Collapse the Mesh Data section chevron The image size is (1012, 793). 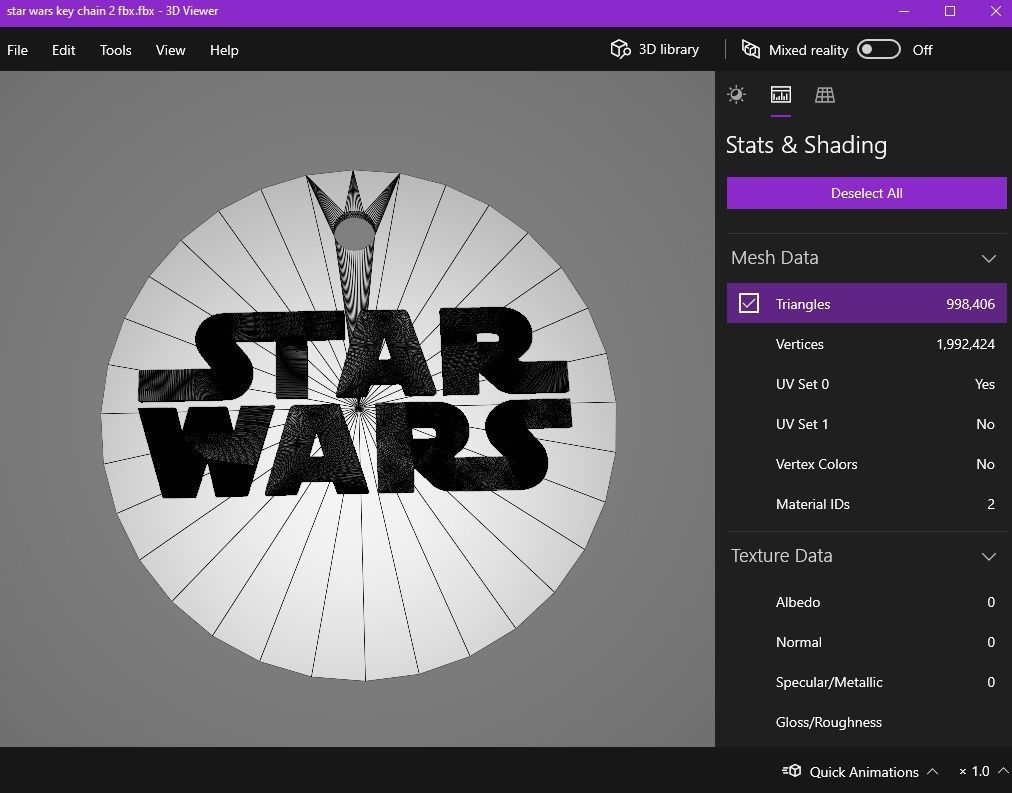click(x=989, y=259)
